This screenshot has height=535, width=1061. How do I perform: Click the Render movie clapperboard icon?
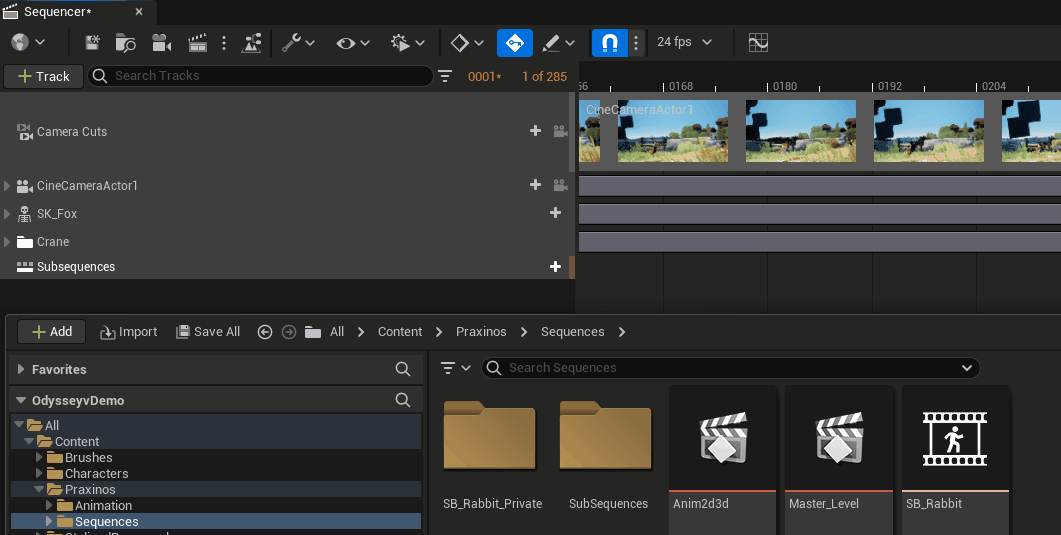[x=197, y=43]
